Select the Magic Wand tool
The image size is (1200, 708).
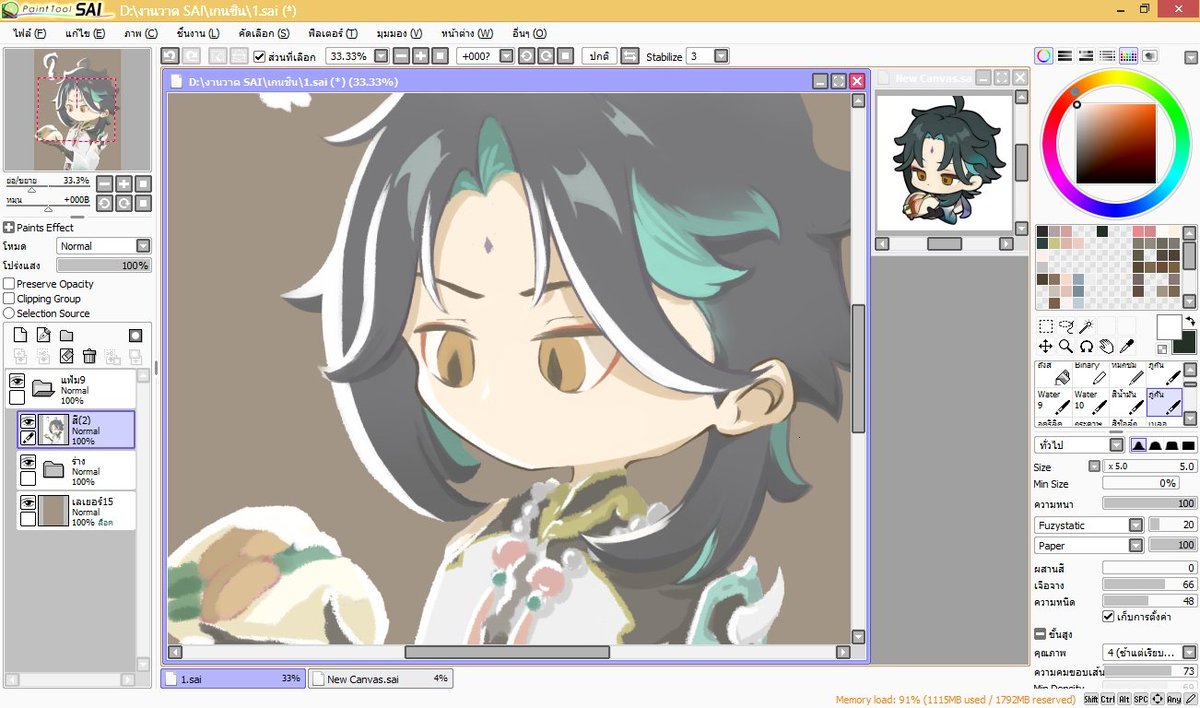pyautogui.click(x=1085, y=326)
